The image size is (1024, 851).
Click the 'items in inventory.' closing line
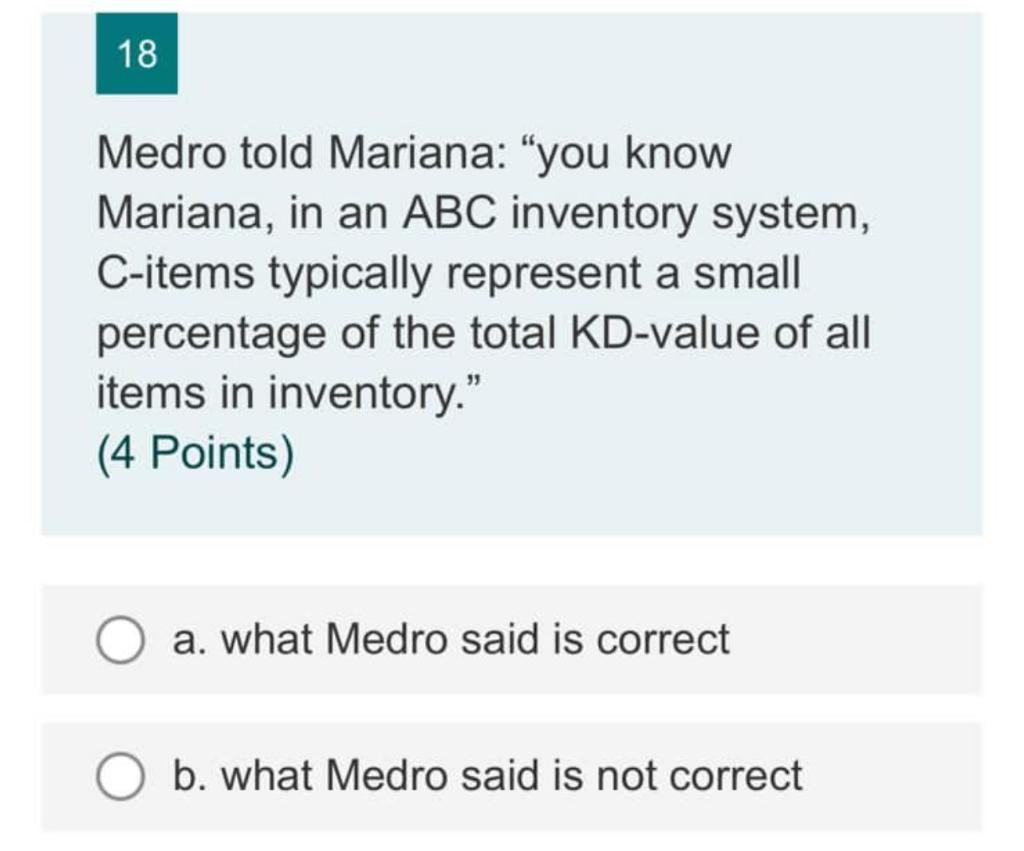tap(289, 393)
